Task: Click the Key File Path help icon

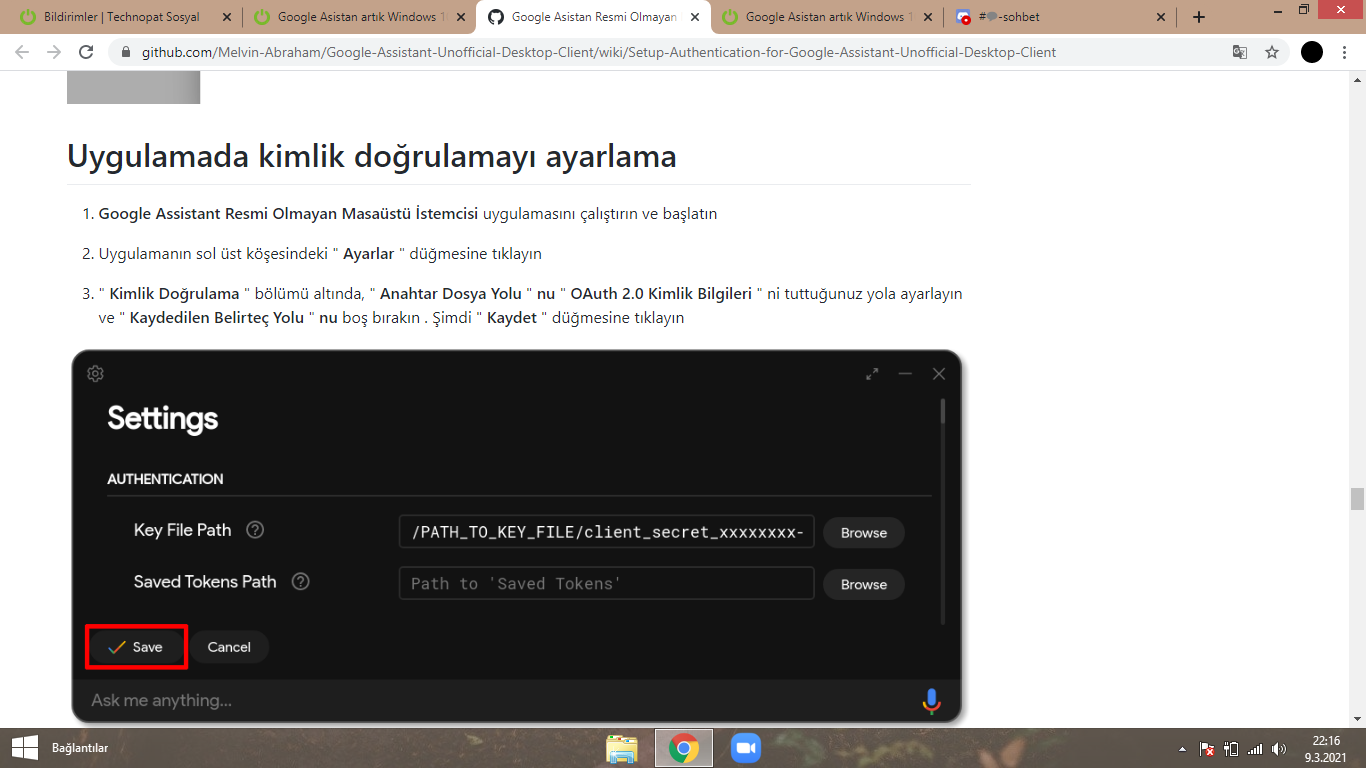Action: 255,530
